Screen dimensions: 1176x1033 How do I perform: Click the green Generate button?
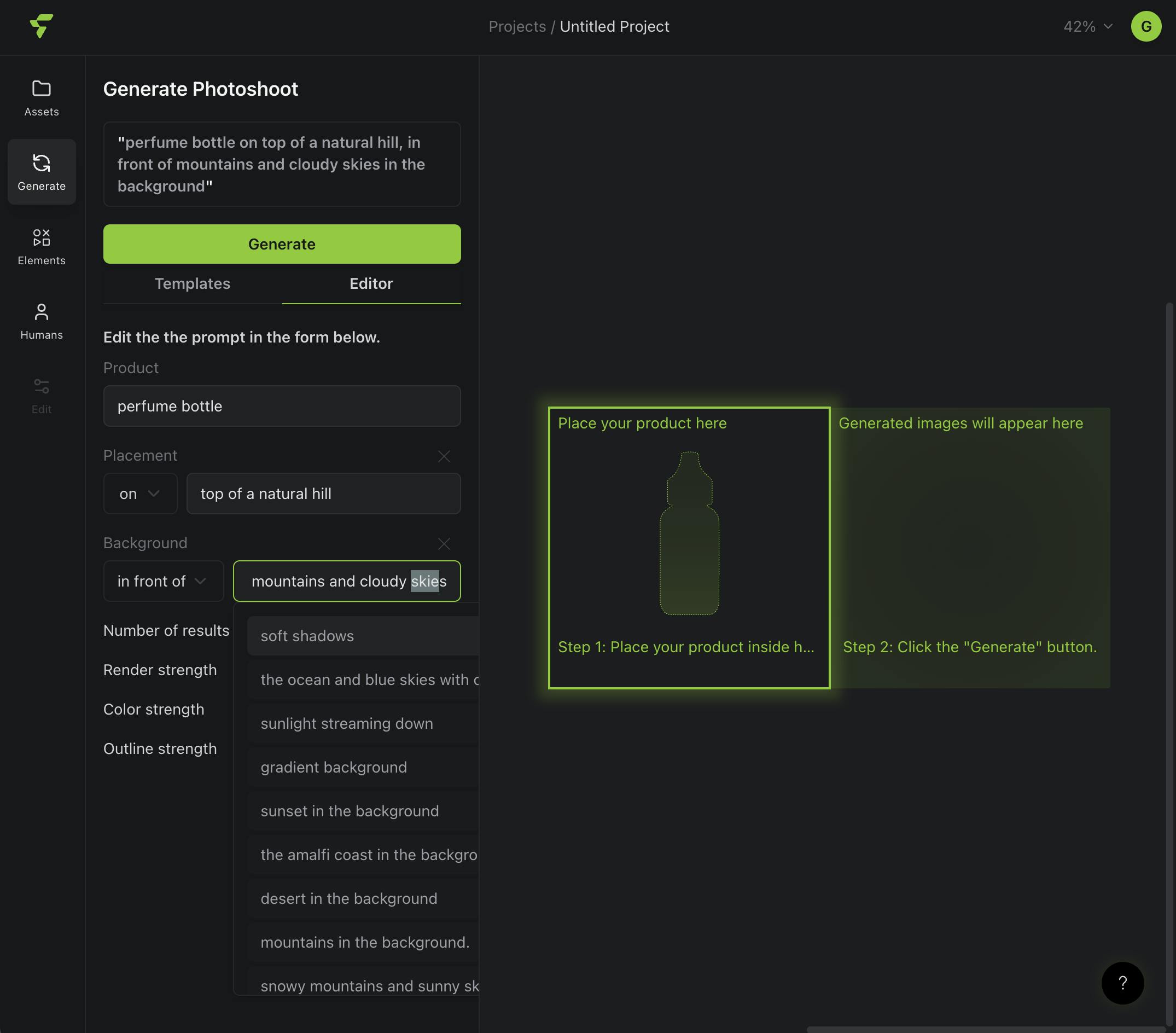[282, 244]
